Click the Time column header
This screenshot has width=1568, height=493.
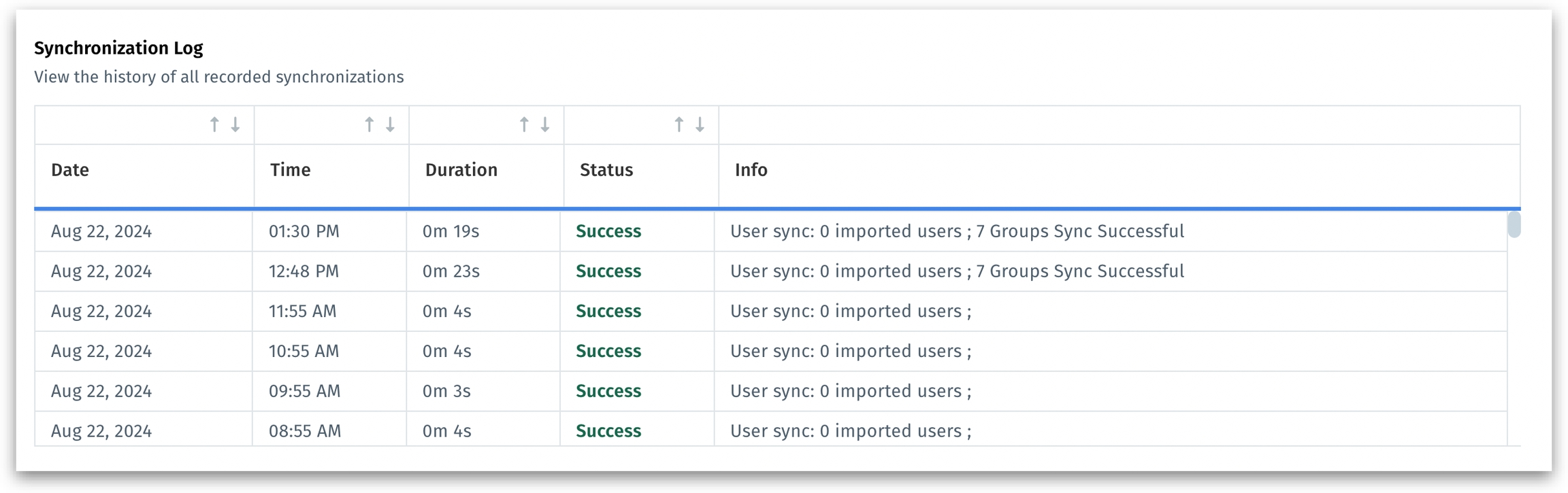(290, 170)
